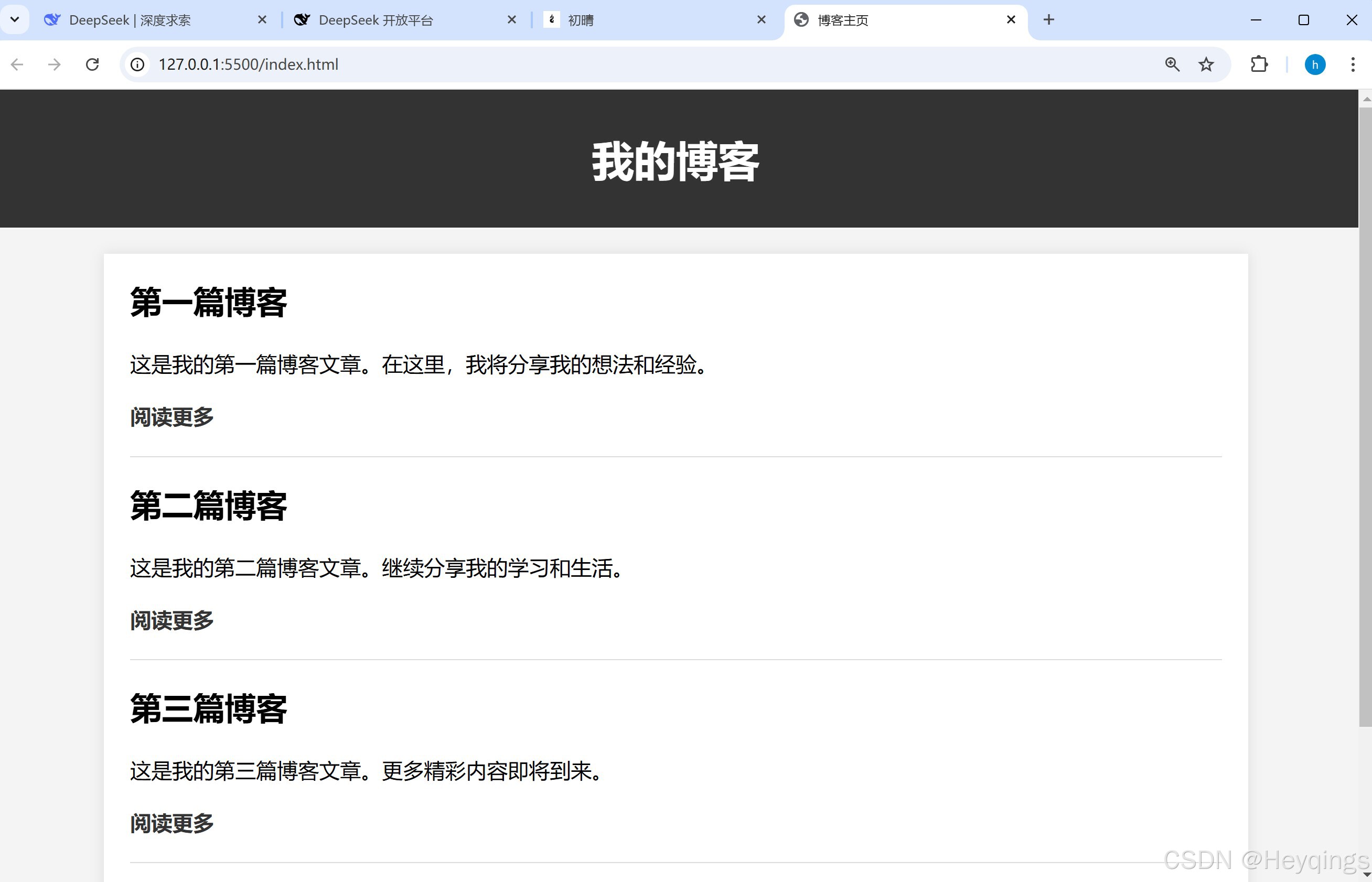The height and width of the screenshot is (882, 1372).
Task: Go forward to the next page
Action: [55, 64]
